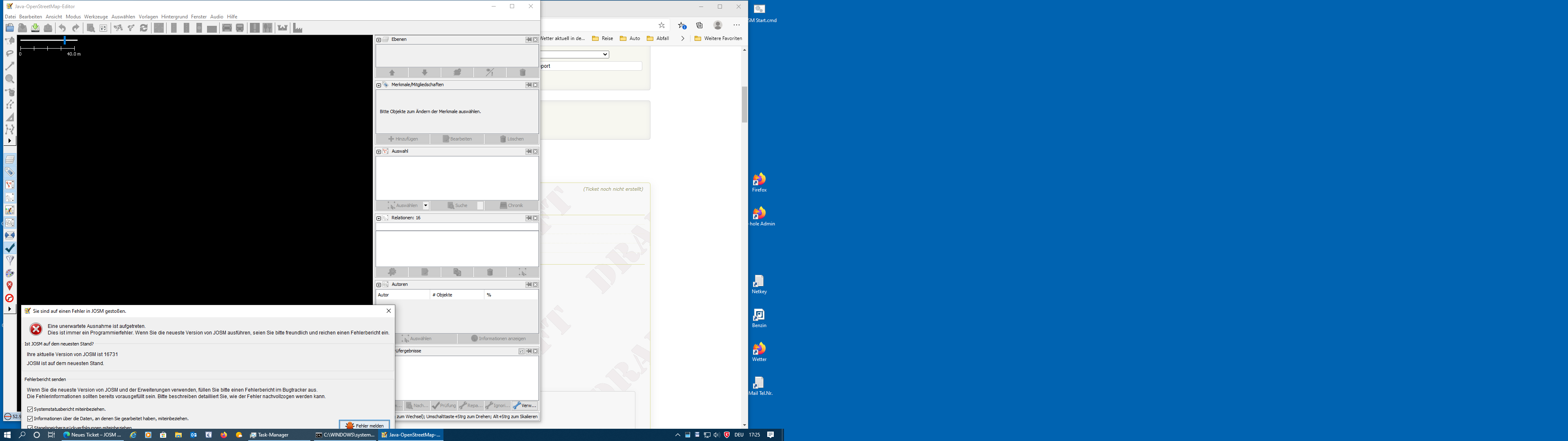Uncheck Systemstatusbericht miteinbeziehen checkbox
The image size is (1568, 441).
(31, 409)
